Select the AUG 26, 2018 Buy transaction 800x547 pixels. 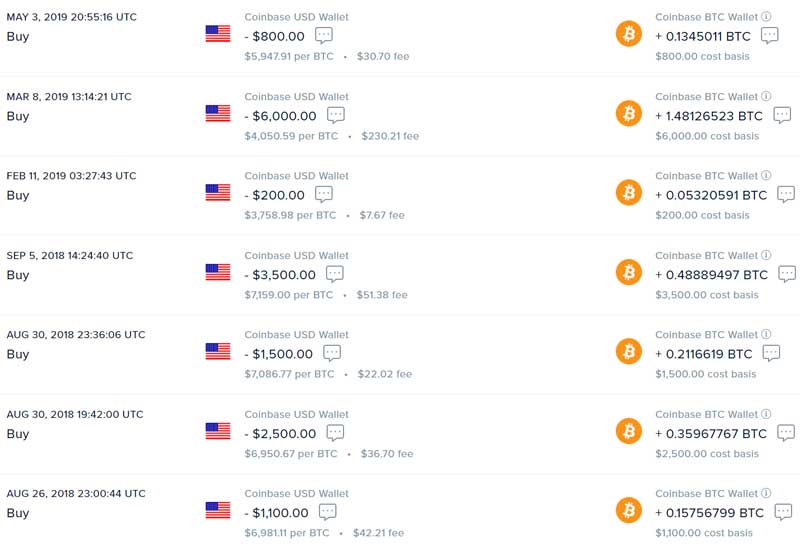[400, 512]
